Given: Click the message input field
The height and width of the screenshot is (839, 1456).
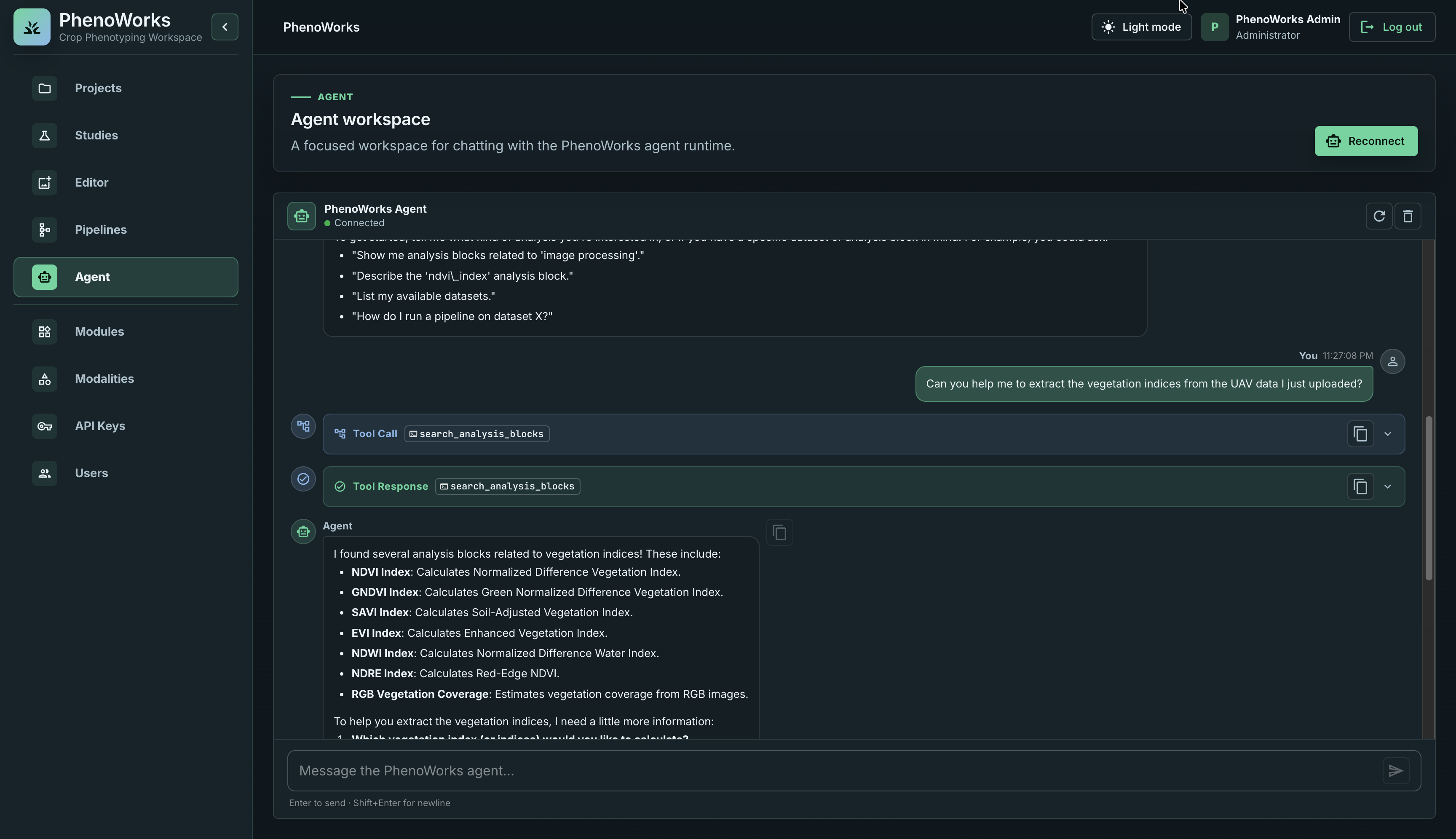Looking at the screenshot, I should pos(836,771).
